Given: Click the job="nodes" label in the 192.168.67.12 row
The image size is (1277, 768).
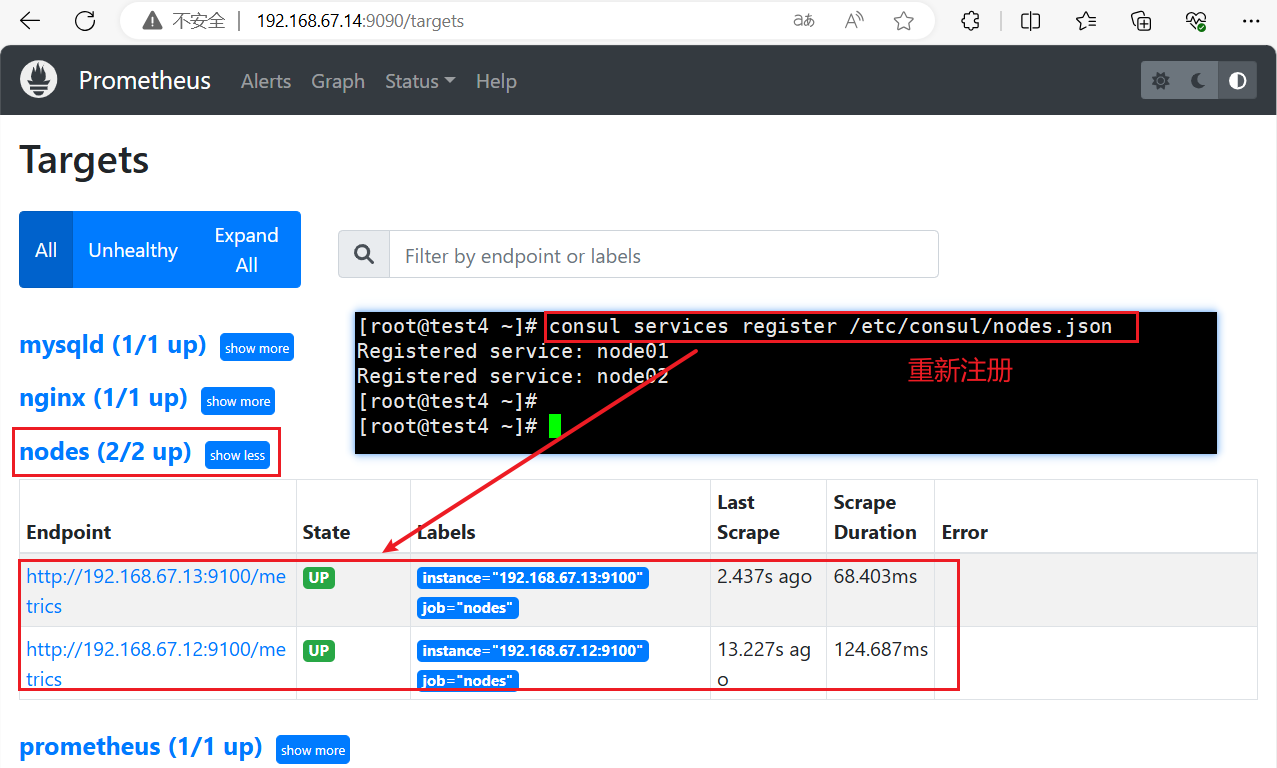Looking at the screenshot, I should pos(468,680).
